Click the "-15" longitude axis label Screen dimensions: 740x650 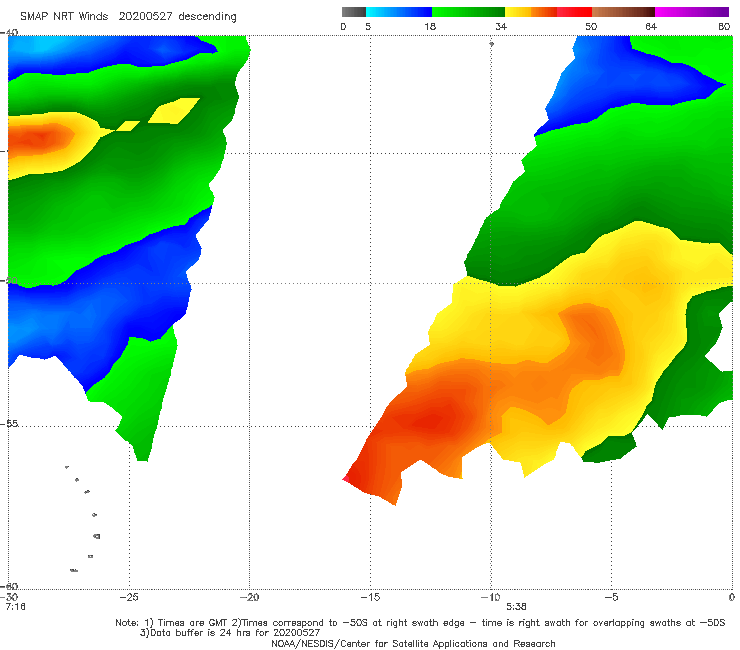coord(370,597)
